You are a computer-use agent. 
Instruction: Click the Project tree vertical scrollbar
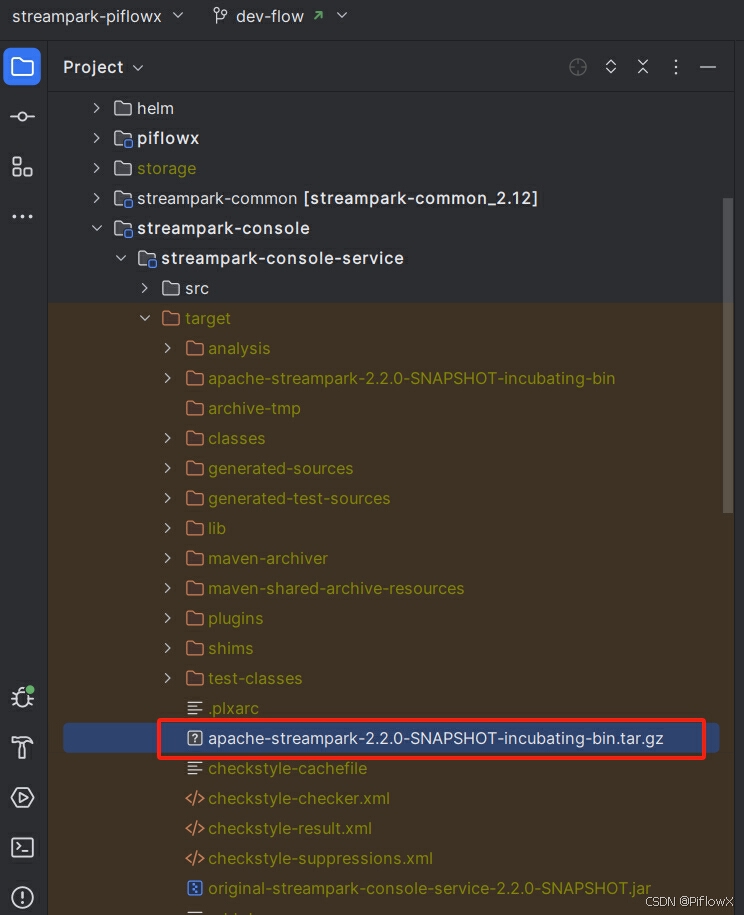(728, 355)
